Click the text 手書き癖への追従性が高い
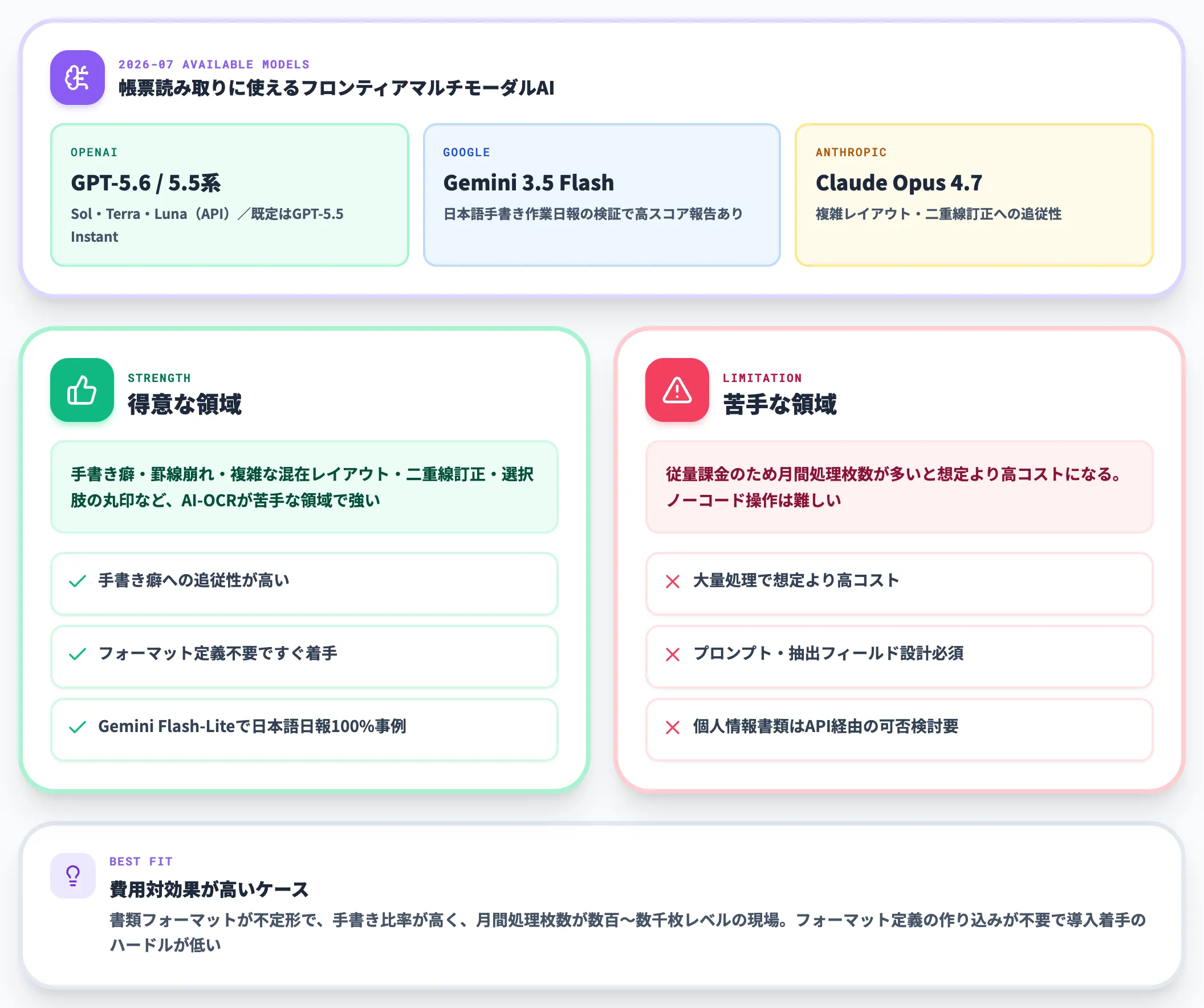The width and height of the screenshot is (1204, 1008). [194, 580]
